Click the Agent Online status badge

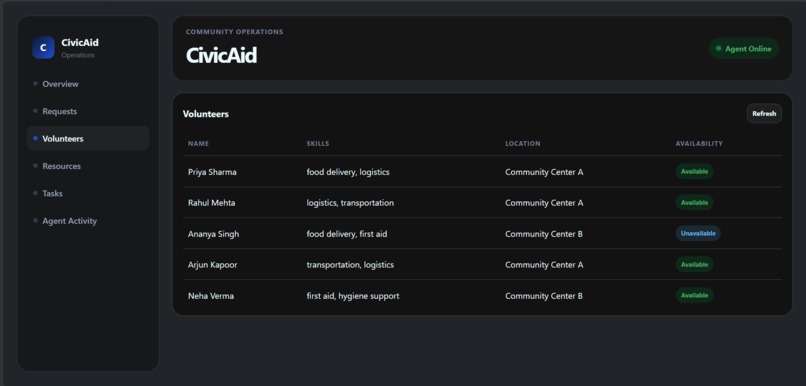tap(744, 49)
